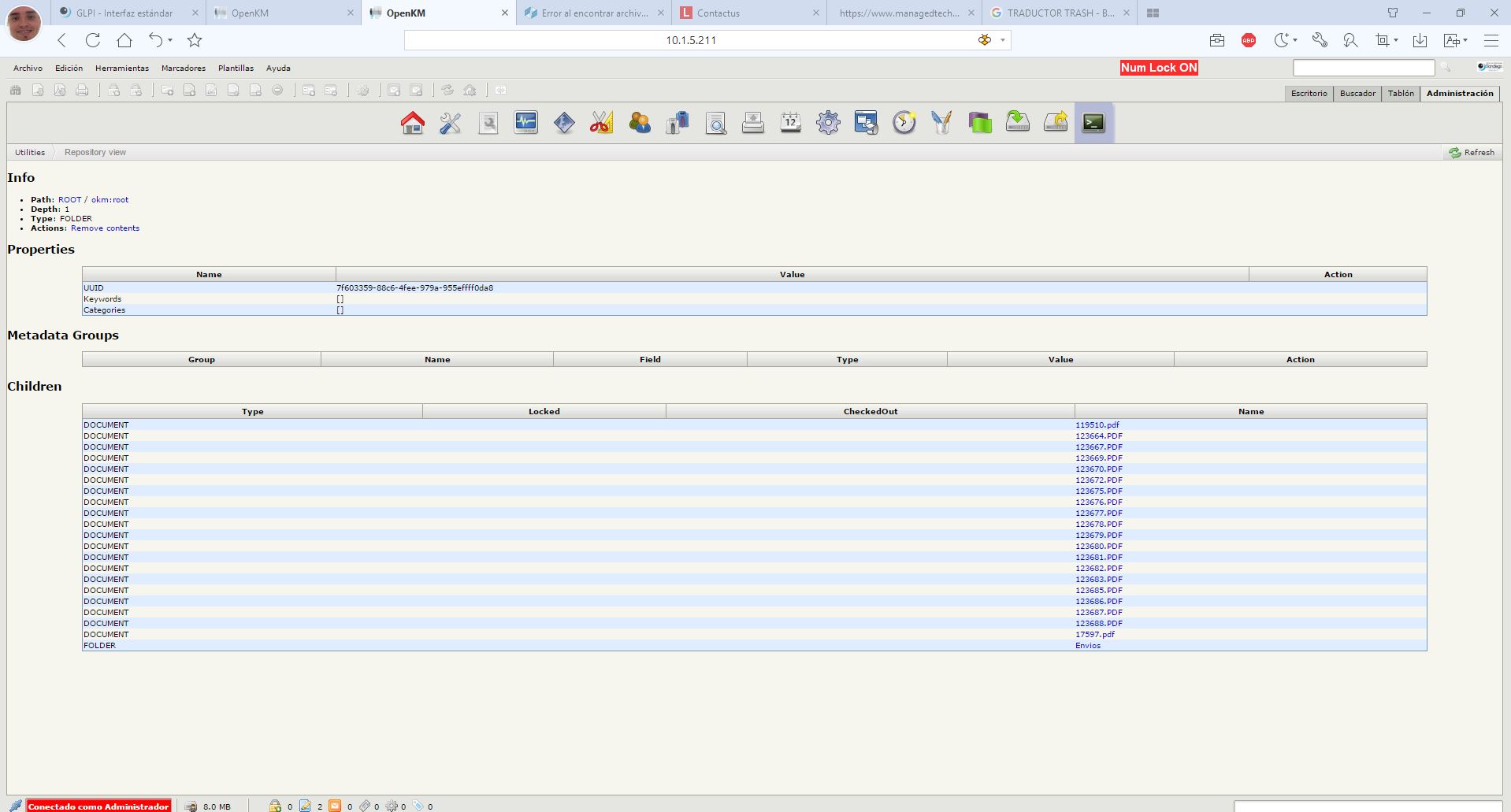Open the crontab calendar icon
Image resolution: width=1511 pixels, height=812 pixels.
790,122
